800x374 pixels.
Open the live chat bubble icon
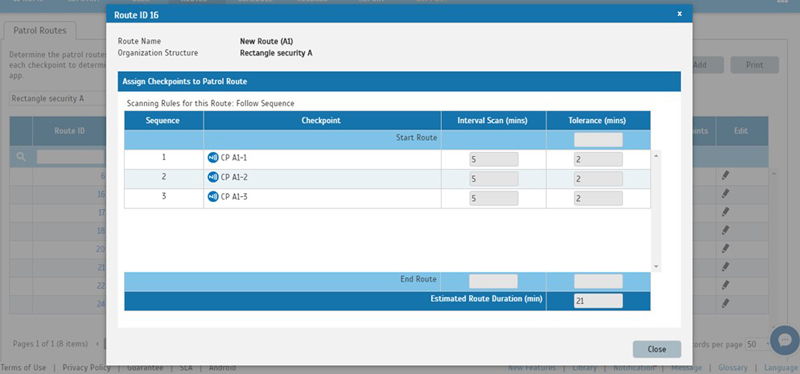click(x=785, y=340)
